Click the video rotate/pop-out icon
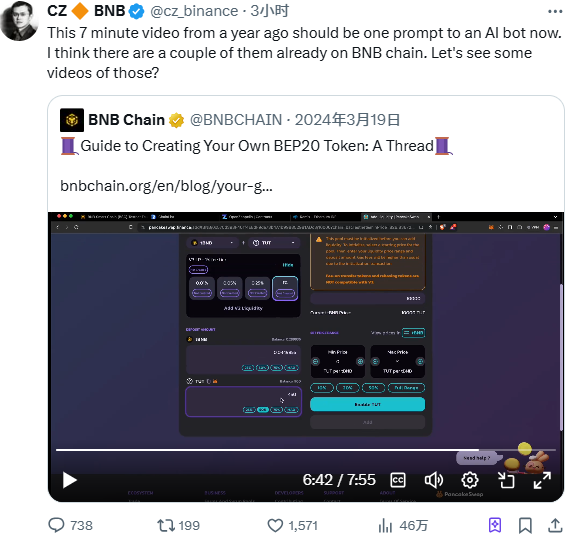 pos(506,480)
